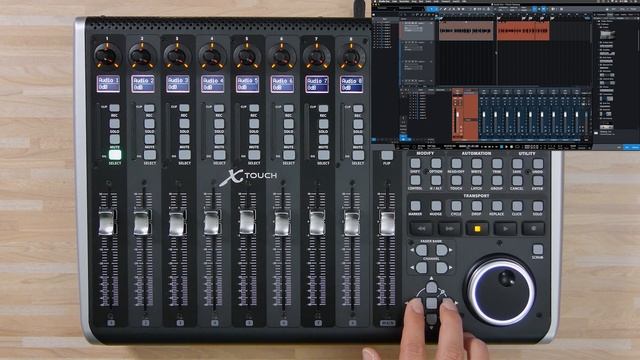Viewport: 640px width, 360px height.
Task: Click the channel 4 fader cap
Action: (211, 223)
